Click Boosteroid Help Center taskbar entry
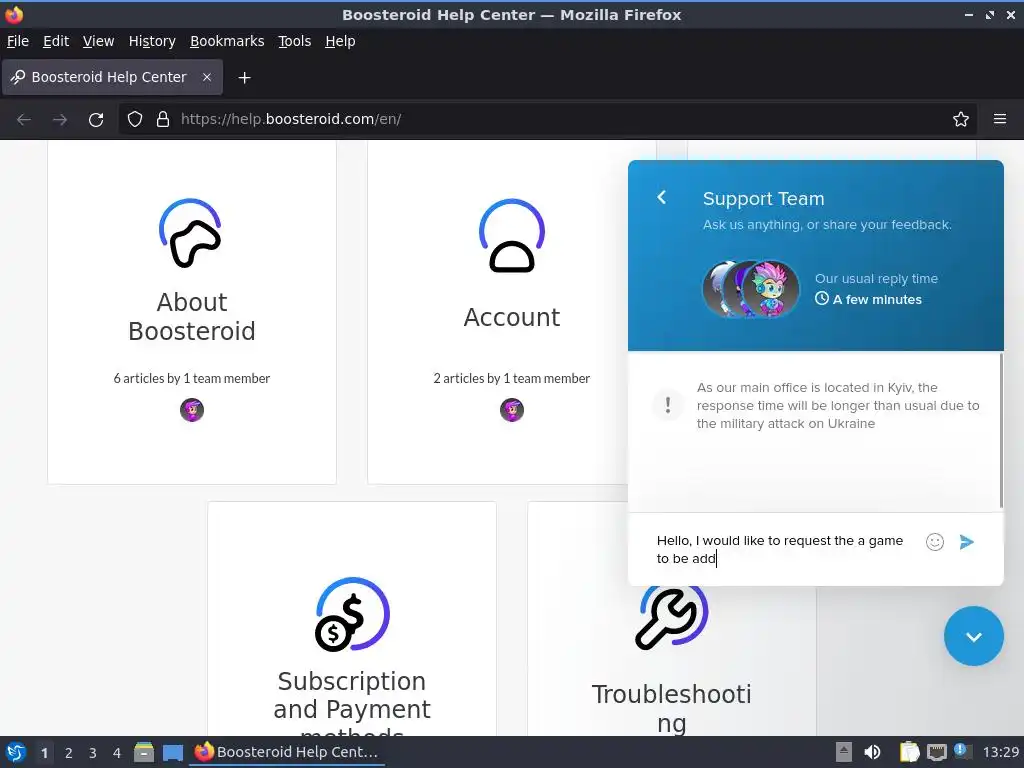 click(x=287, y=752)
